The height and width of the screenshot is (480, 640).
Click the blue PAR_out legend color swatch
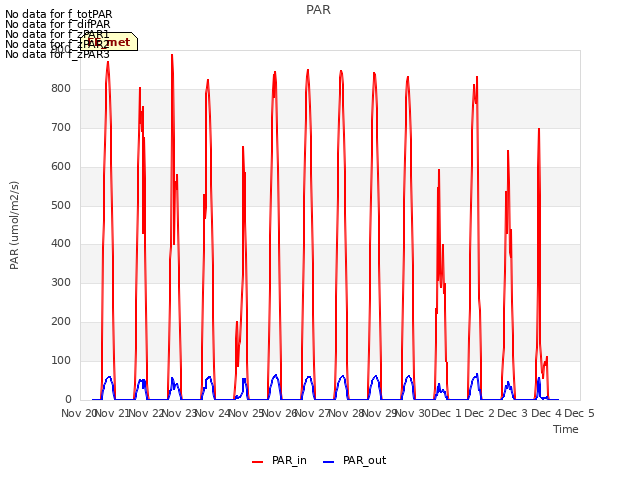click(329, 462)
